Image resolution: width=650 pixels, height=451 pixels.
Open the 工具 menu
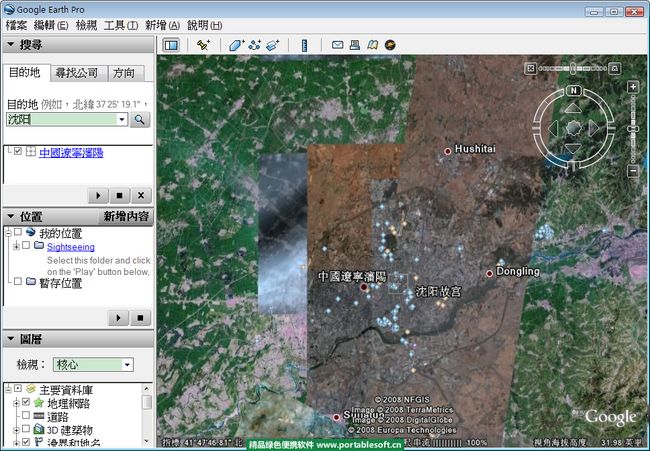[x=121, y=26]
